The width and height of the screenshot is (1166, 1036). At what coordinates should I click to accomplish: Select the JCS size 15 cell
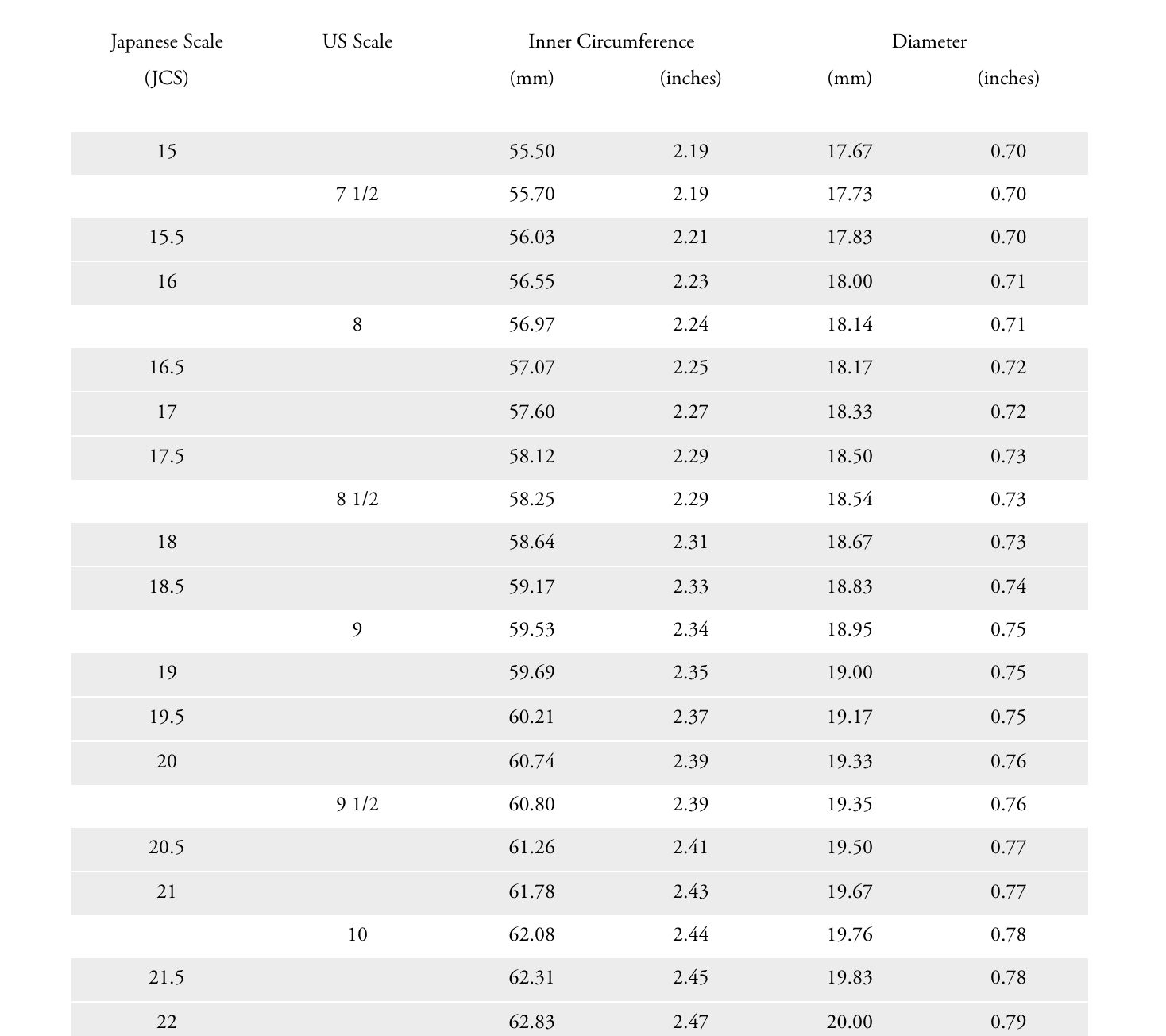coord(167,152)
